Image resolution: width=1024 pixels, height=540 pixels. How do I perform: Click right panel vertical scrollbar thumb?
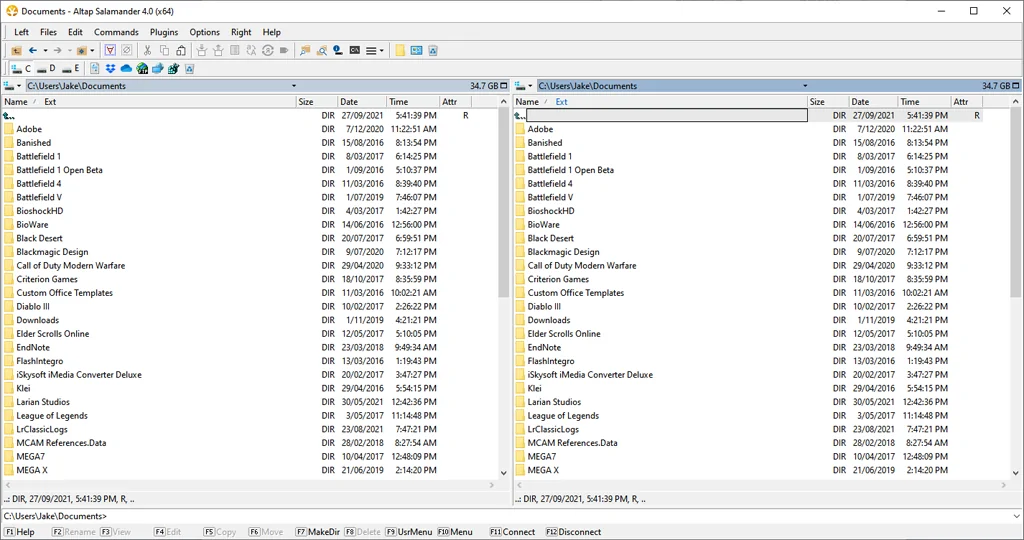1016,204
